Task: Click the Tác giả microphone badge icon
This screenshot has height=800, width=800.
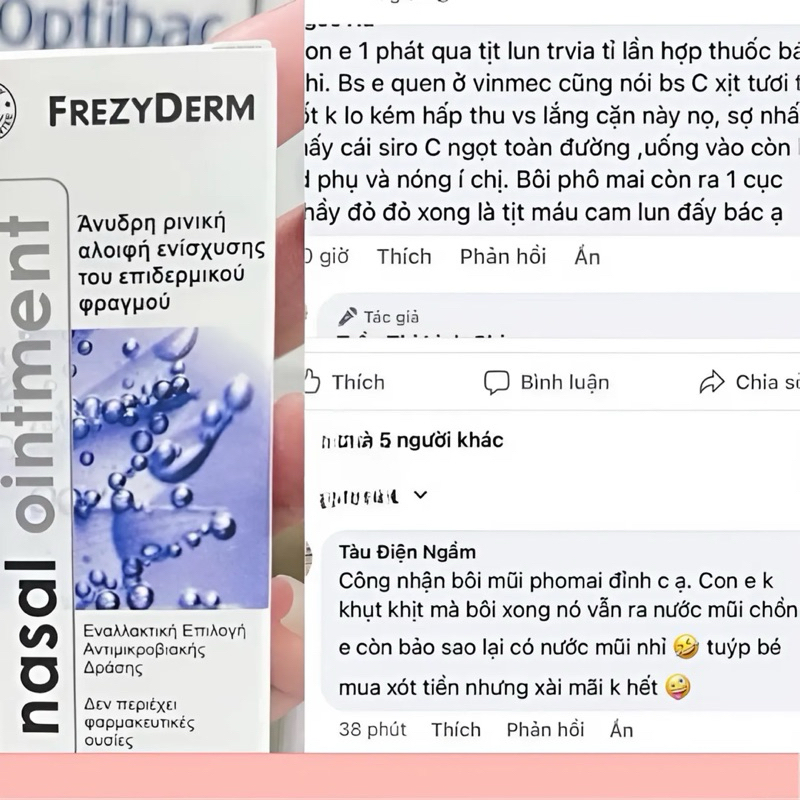Action: (347, 317)
